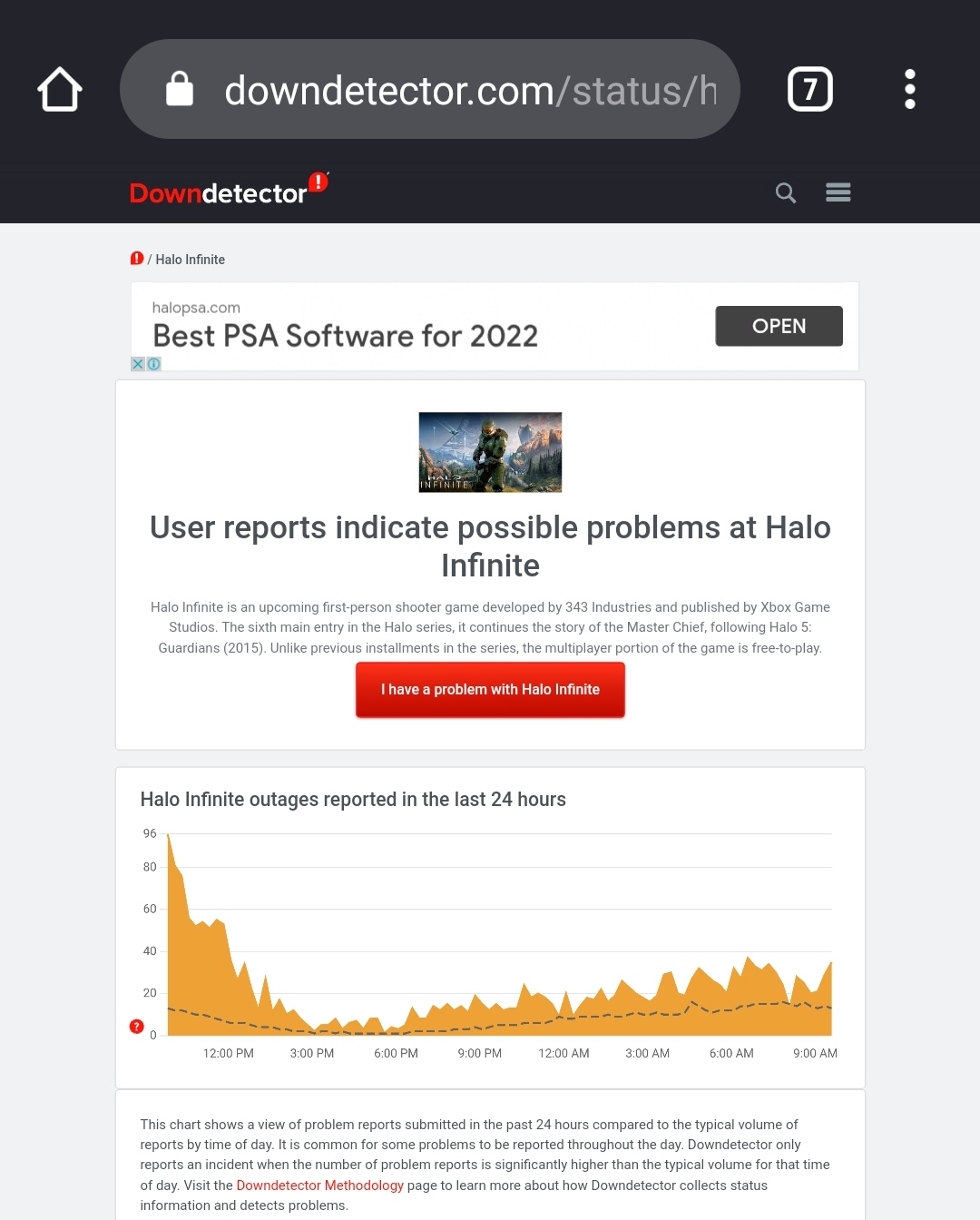Click the Halo Infinite breadcrumb text
The image size is (980, 1220).
[190, 260]
